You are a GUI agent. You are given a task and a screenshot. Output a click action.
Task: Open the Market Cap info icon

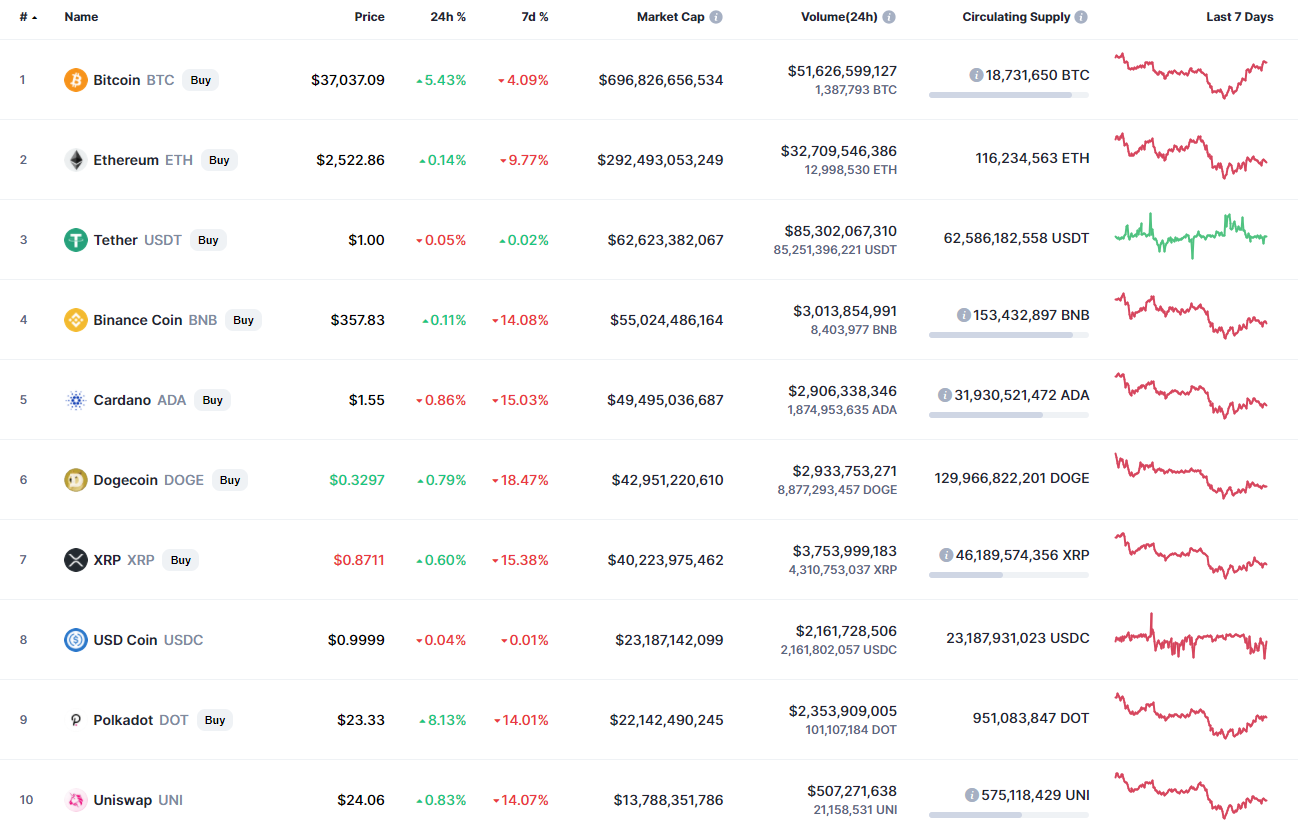pos(716,17)
